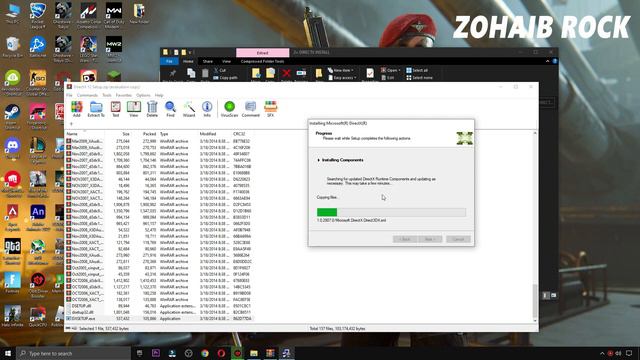The image size is (640, 360).
Task: Open the Options menu in WinRAR
Action: pos(143,95)
